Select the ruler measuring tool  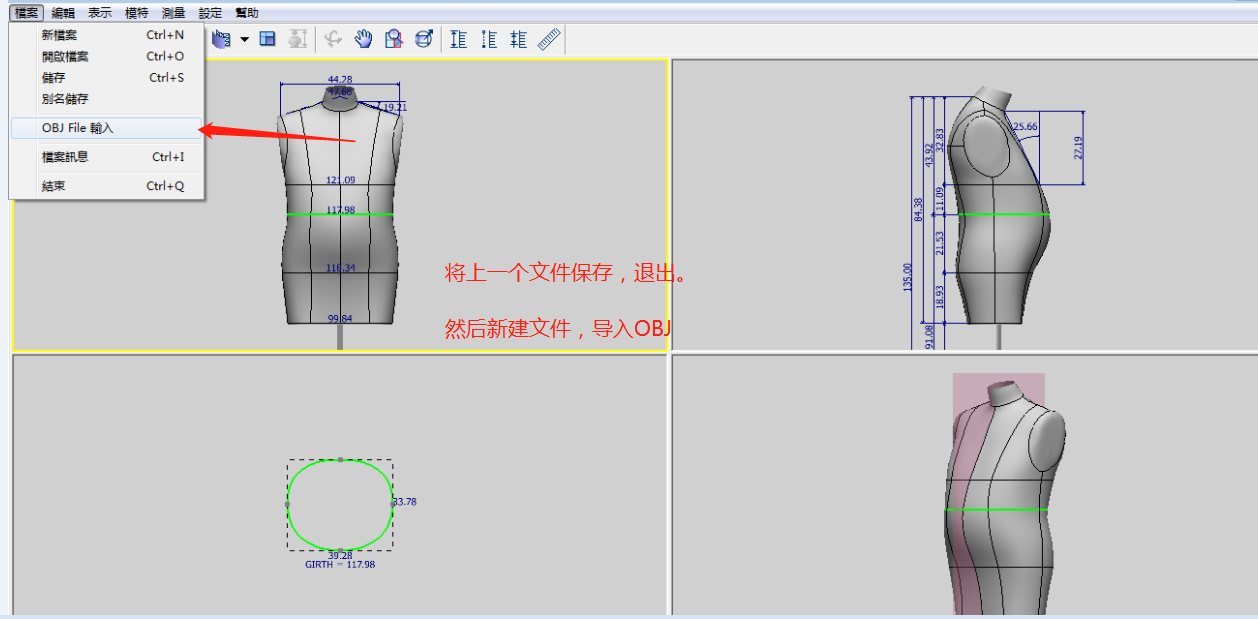[550, 39]
